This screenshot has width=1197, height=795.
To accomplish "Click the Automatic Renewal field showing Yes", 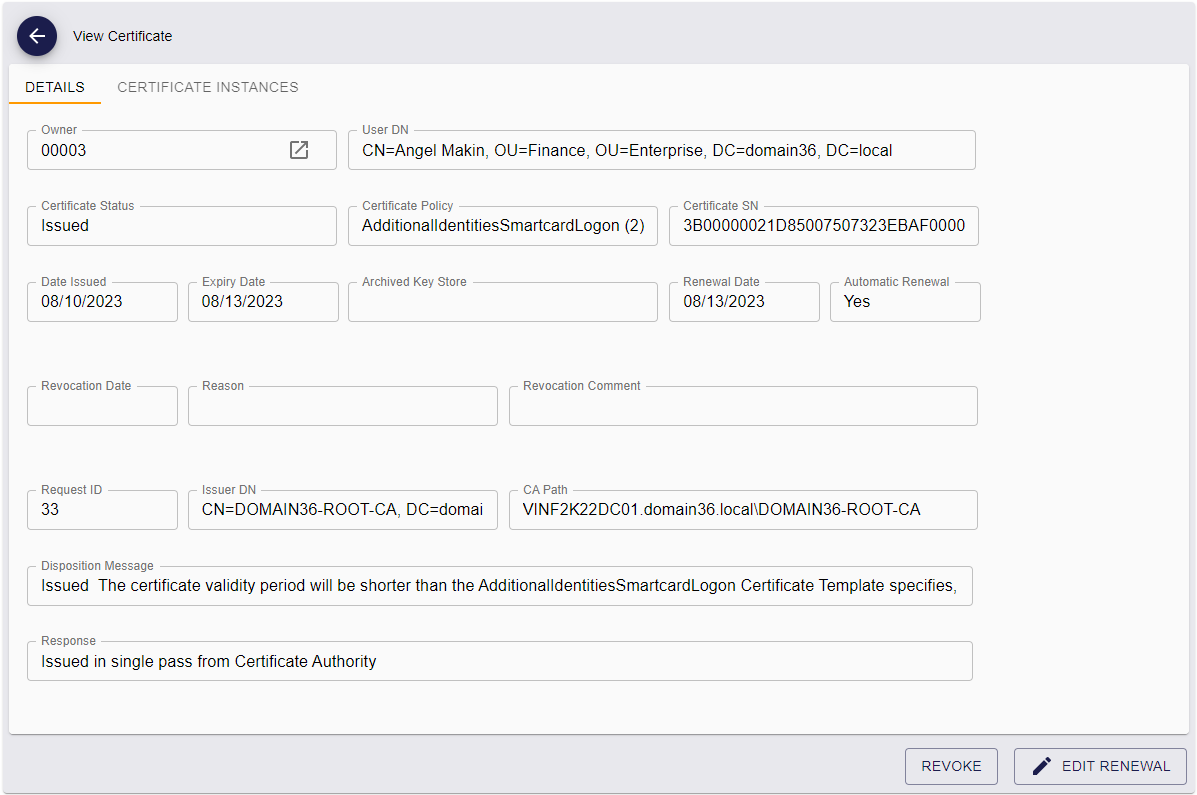I will [x=904, y=302].
